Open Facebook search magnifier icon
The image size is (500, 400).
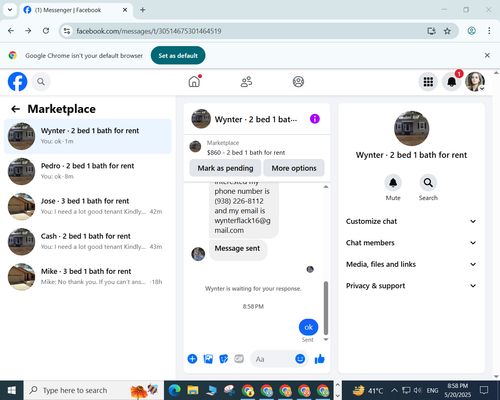point(41,82)
